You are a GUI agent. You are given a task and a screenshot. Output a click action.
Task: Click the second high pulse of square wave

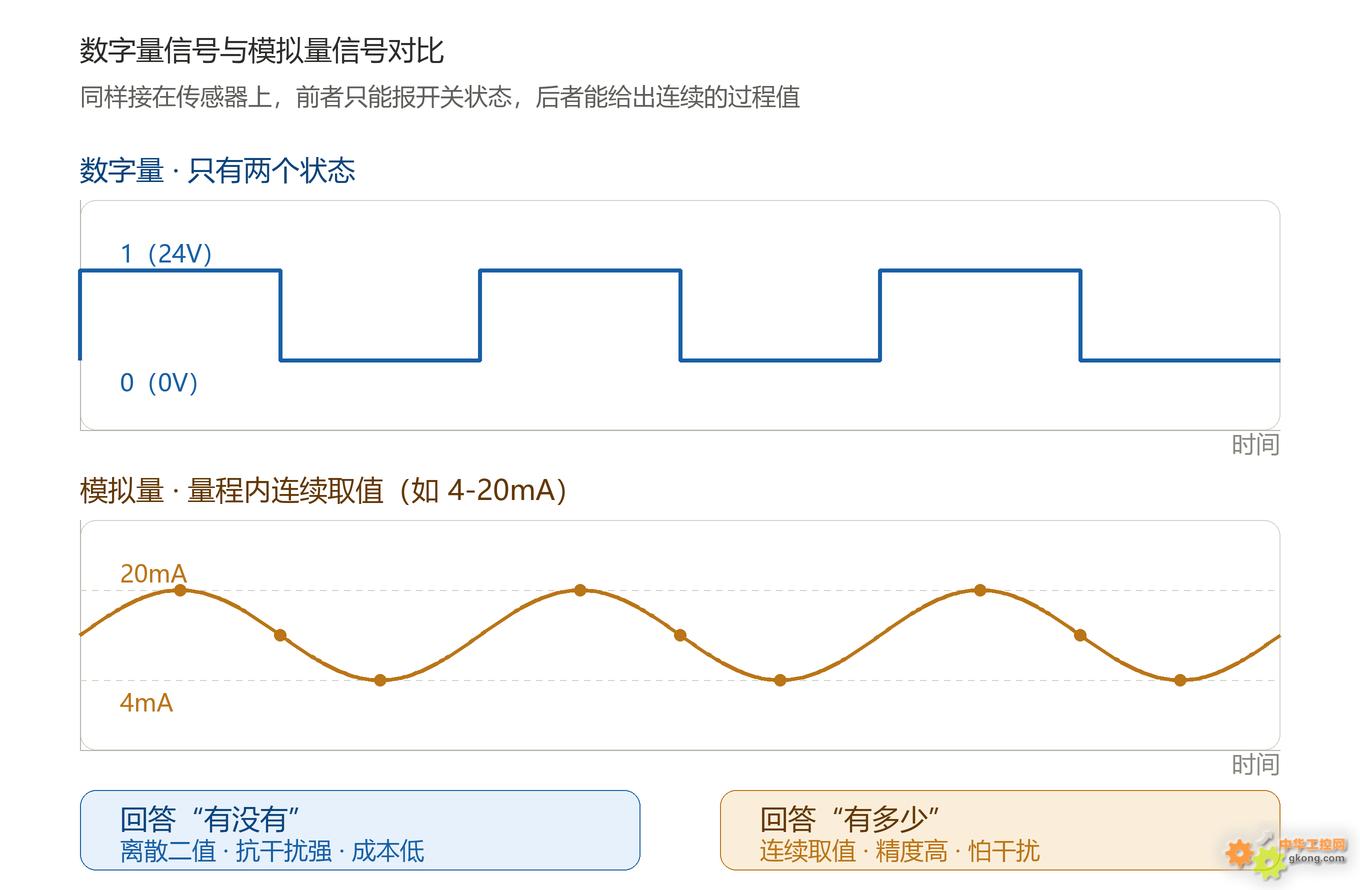coord(580,270)
